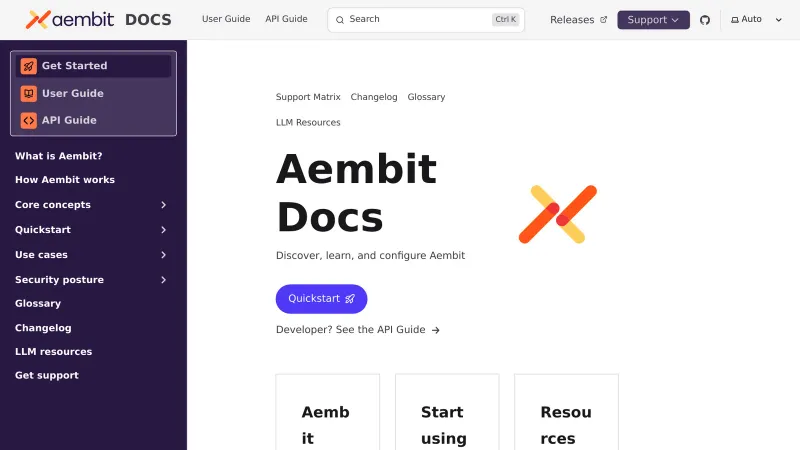Screen dimensions: 800x450
Task: Click the arrow icon after API Guide link
Action: pyautogui.click(x=435, y=330)
